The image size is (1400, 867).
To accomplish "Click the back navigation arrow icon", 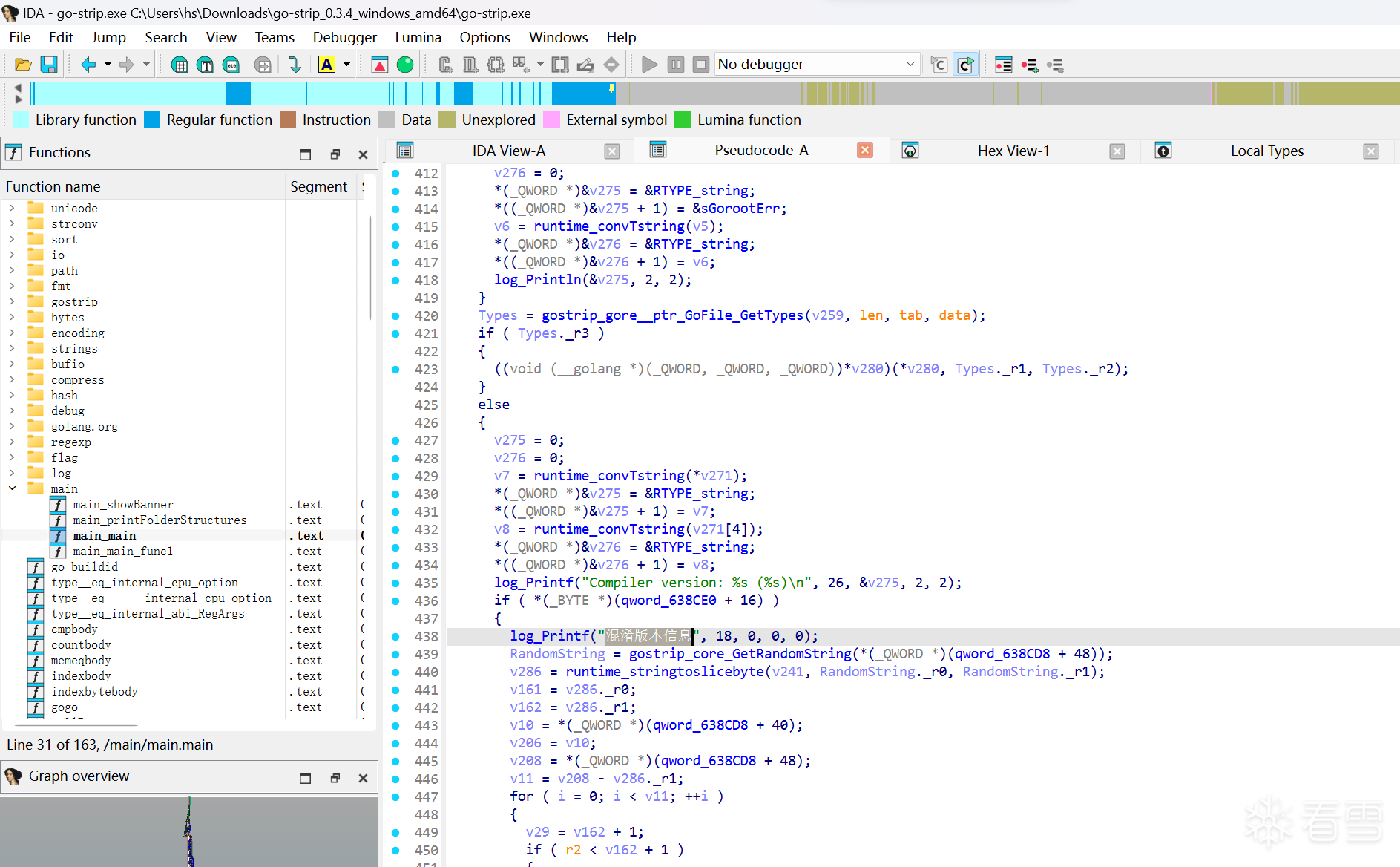I will 88,65.
